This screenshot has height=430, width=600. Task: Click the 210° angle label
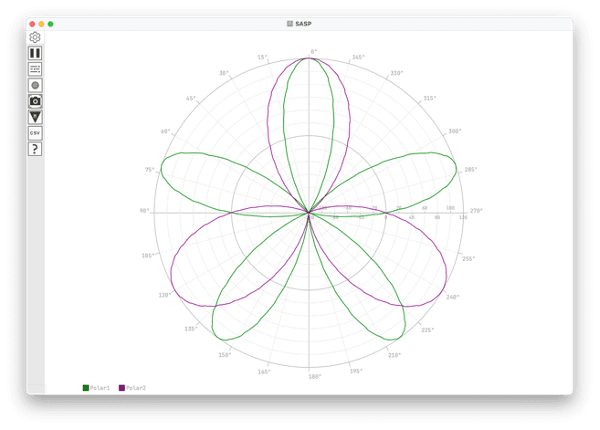pyautogui.click(x=395, y=355)
